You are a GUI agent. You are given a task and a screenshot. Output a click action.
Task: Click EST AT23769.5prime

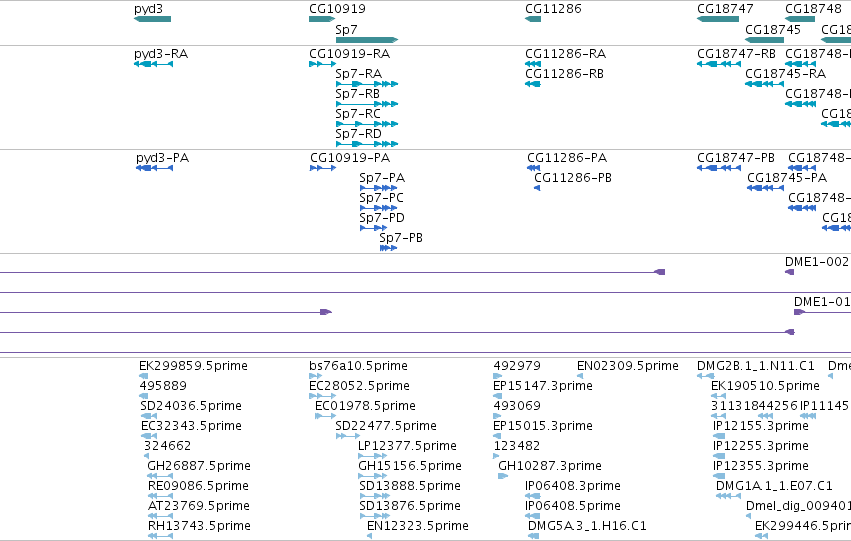click(161, 517)
